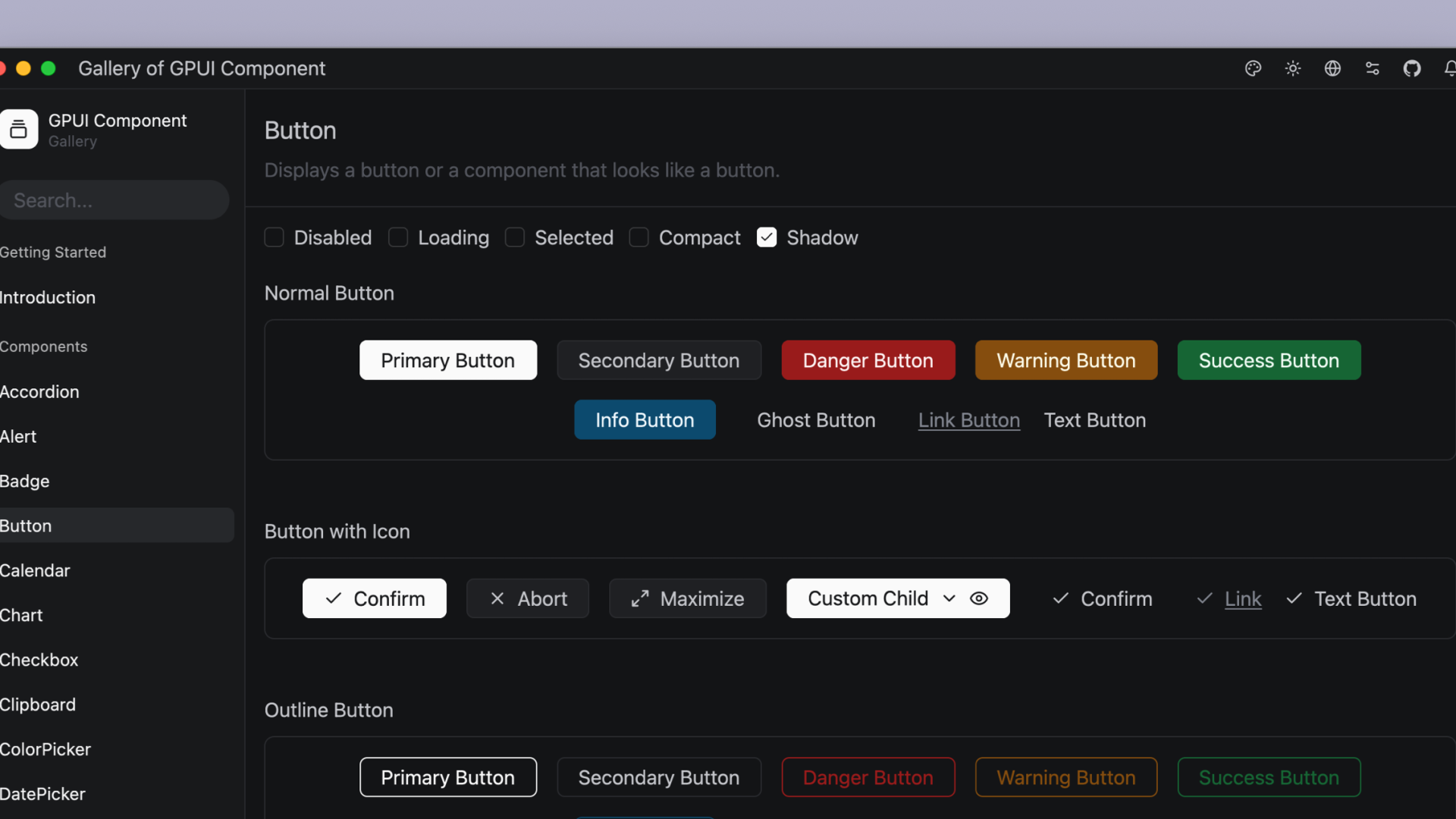This screenshot has width=1456, height=819.
Task: Follow the Link Button
Action: pos(968,420)
